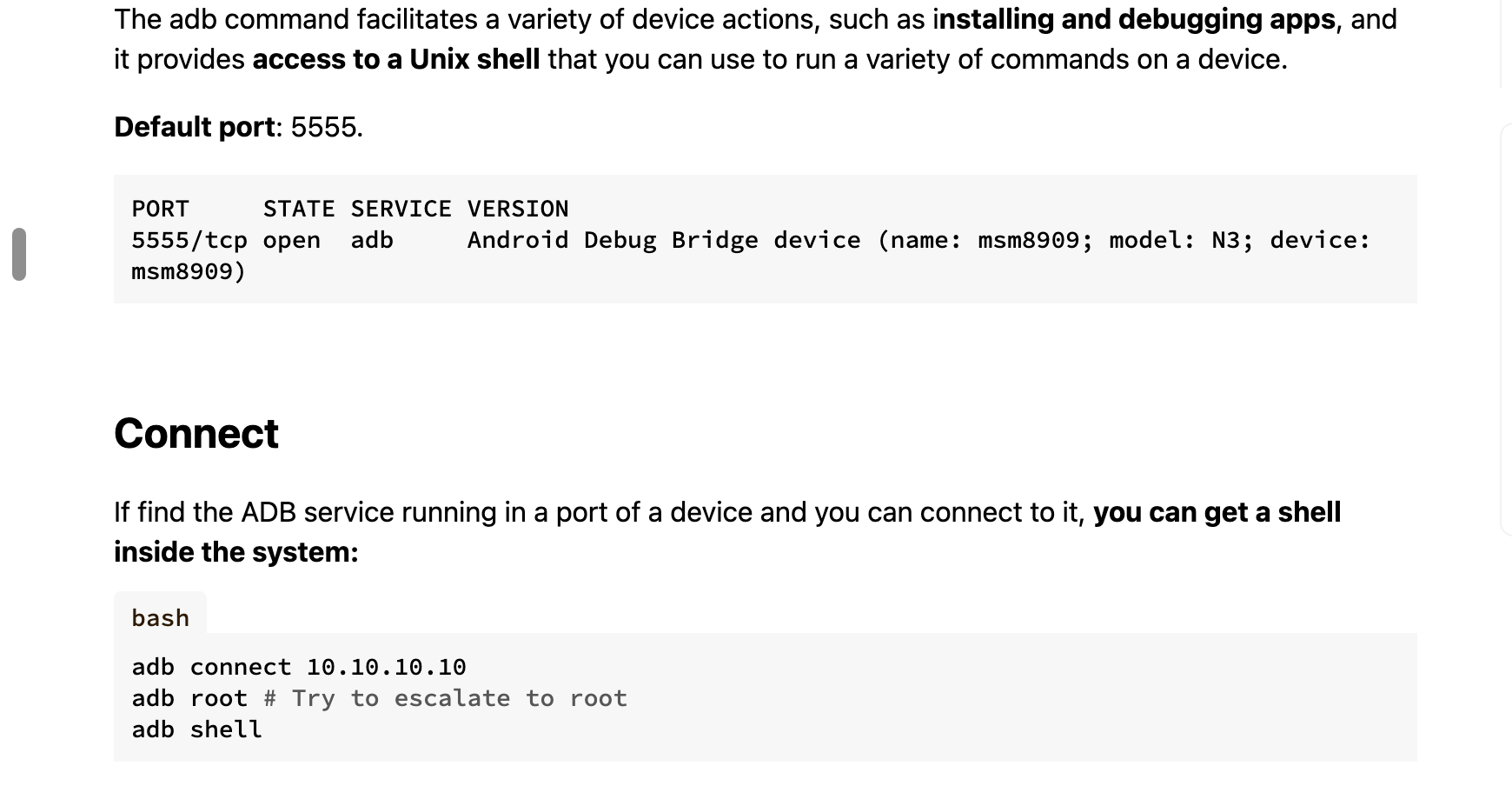Click the bold 'Default port' label

[195, 127]
